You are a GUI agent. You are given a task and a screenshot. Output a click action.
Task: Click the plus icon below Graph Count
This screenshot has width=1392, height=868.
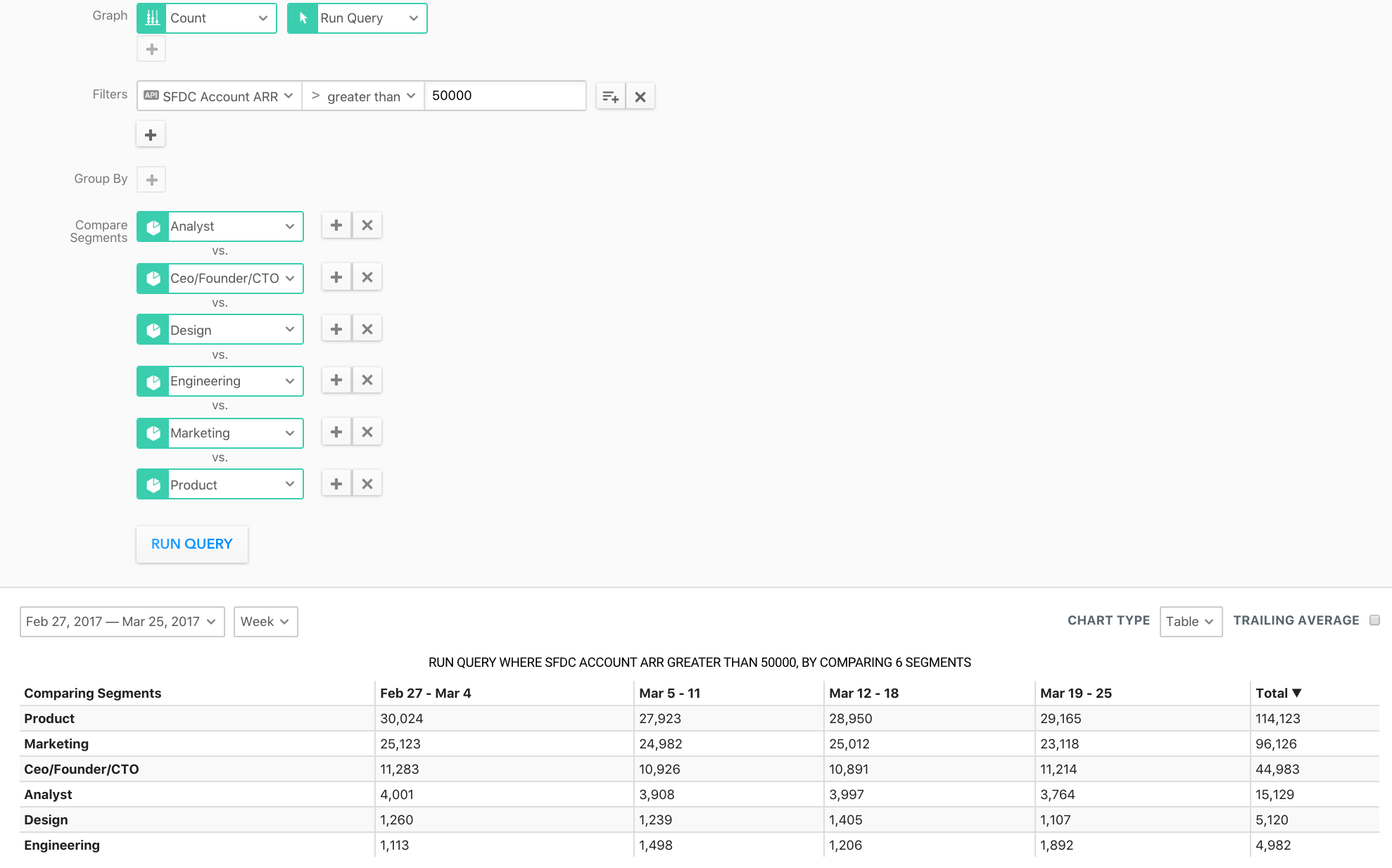tap(151, 49)
